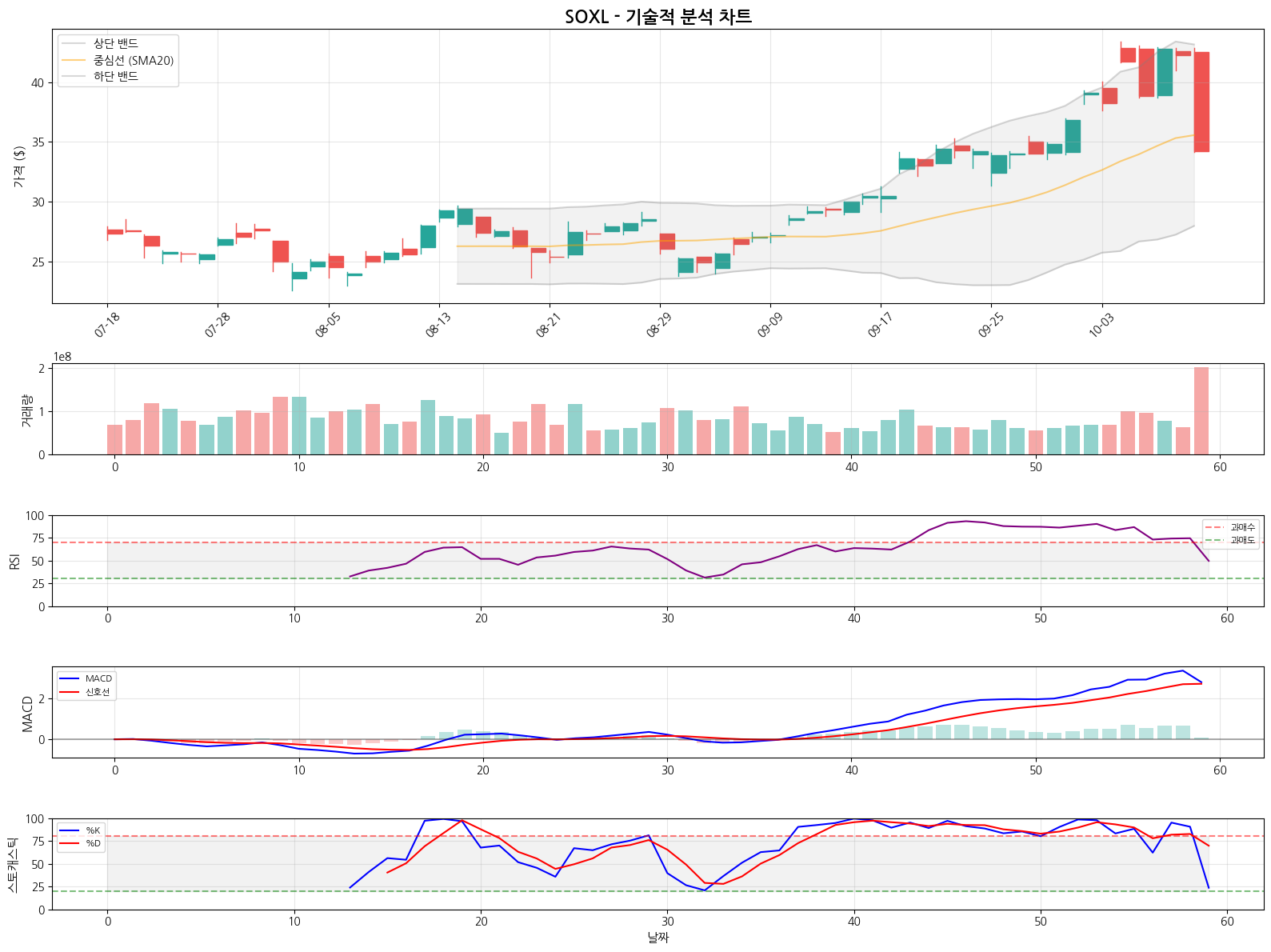The width and height of the screenshot is (1271, 952).
Task: Click the '07-18' date tick label
Action: tap(107, 325)
